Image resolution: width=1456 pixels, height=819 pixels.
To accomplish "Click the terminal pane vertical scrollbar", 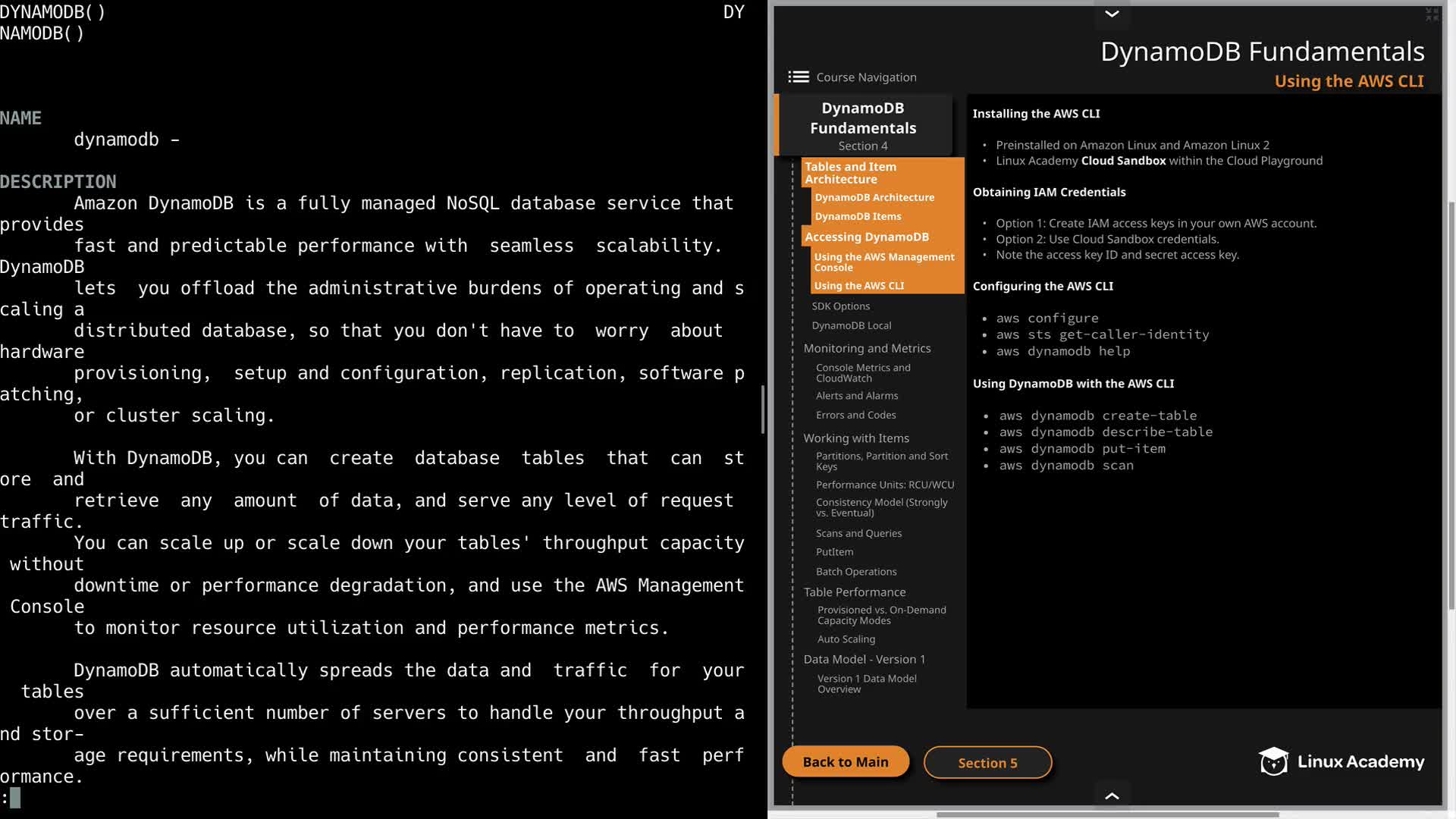I will pos(763,409).
